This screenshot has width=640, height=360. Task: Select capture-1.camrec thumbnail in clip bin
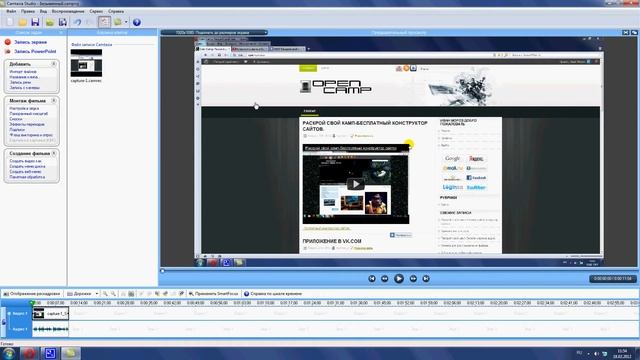coord(86,63)
